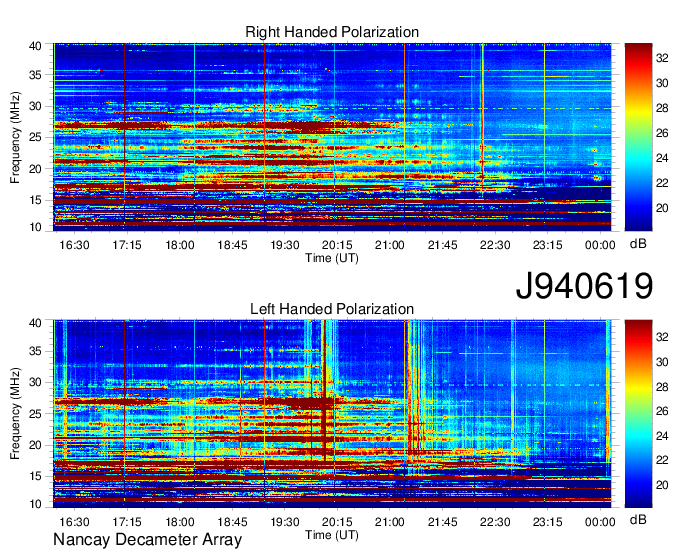The height and width of the screenshot is (552, 680).
Task: Select the 18:00 tick under Left Handed plot
Action: [180, 522]
